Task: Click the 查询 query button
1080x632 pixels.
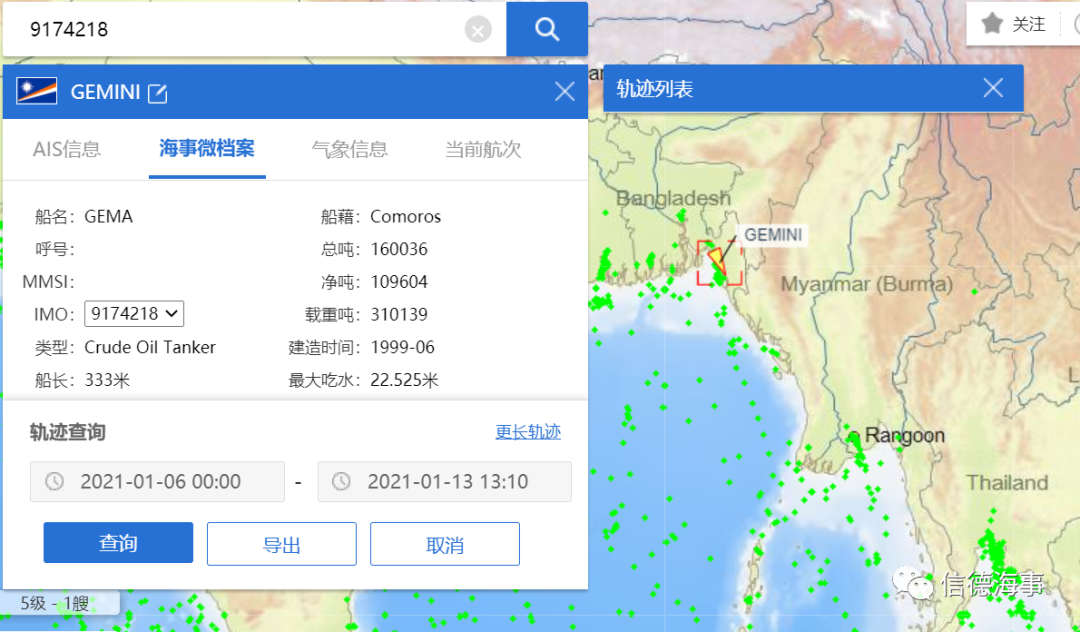Action: [118, 543]
